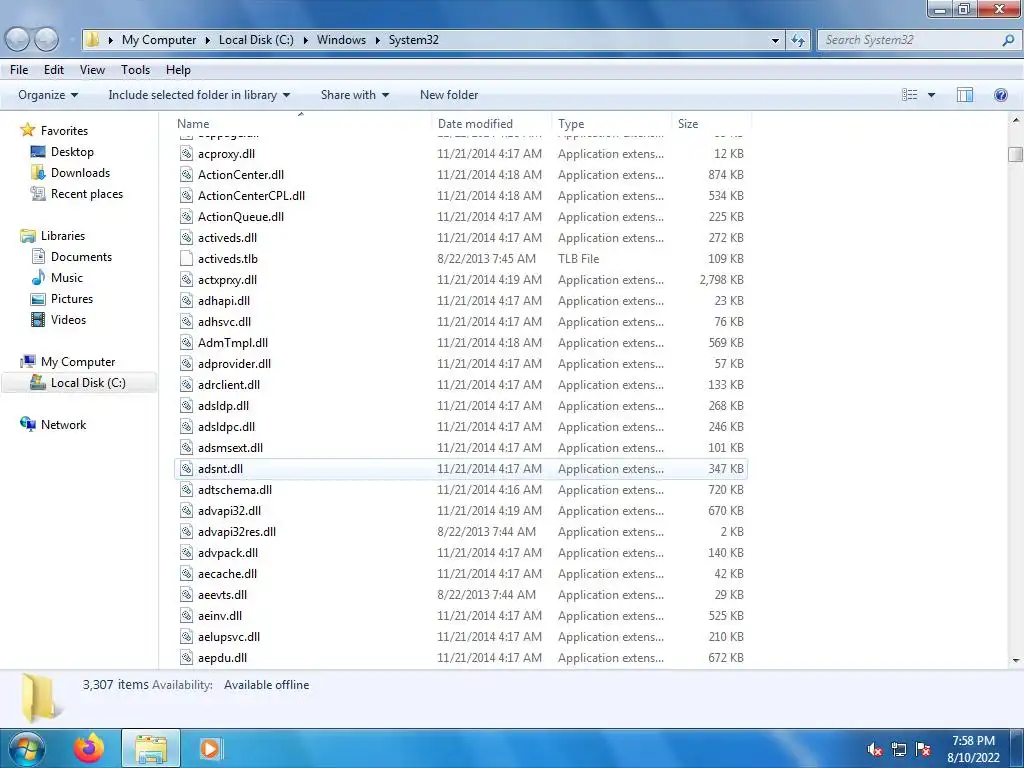This screenshot has height=768, width=1024.
Task: Click the file icon of activeds.tlb
Action: (x=186, y=259)
